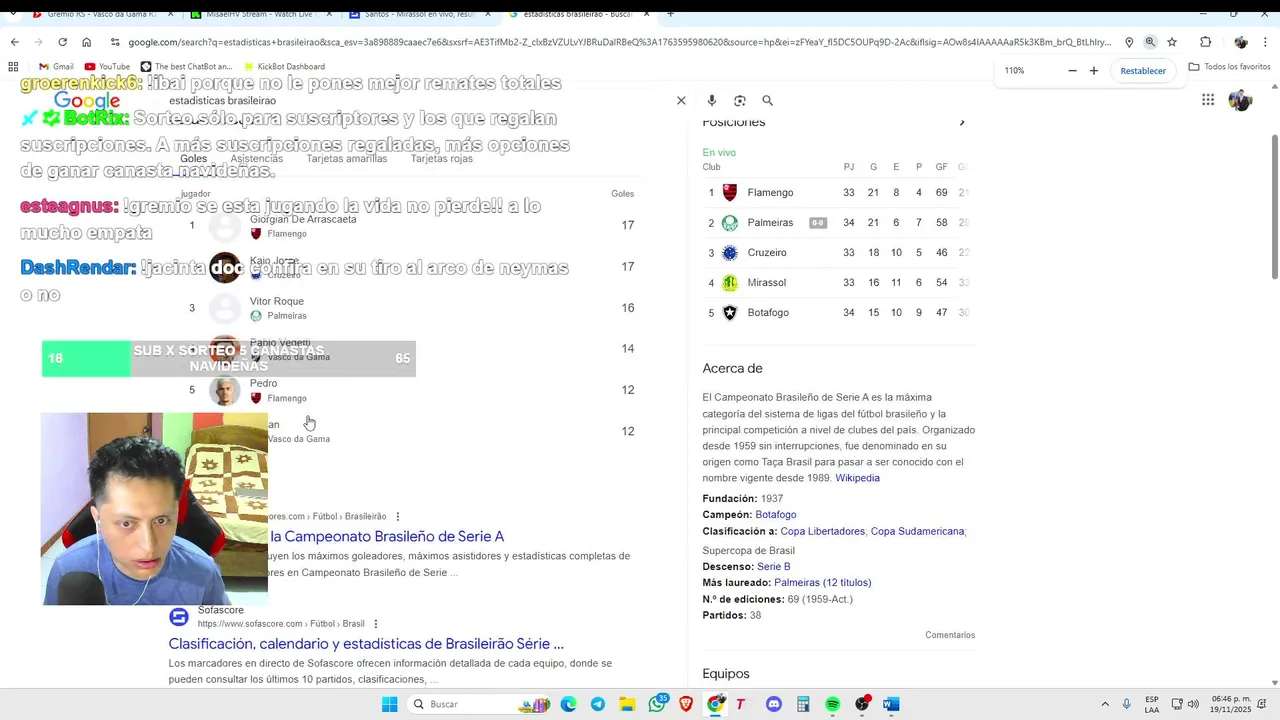Decrease zoom with the minus button
Viewport: 1280px width, 720px height.
[1072, 71]
